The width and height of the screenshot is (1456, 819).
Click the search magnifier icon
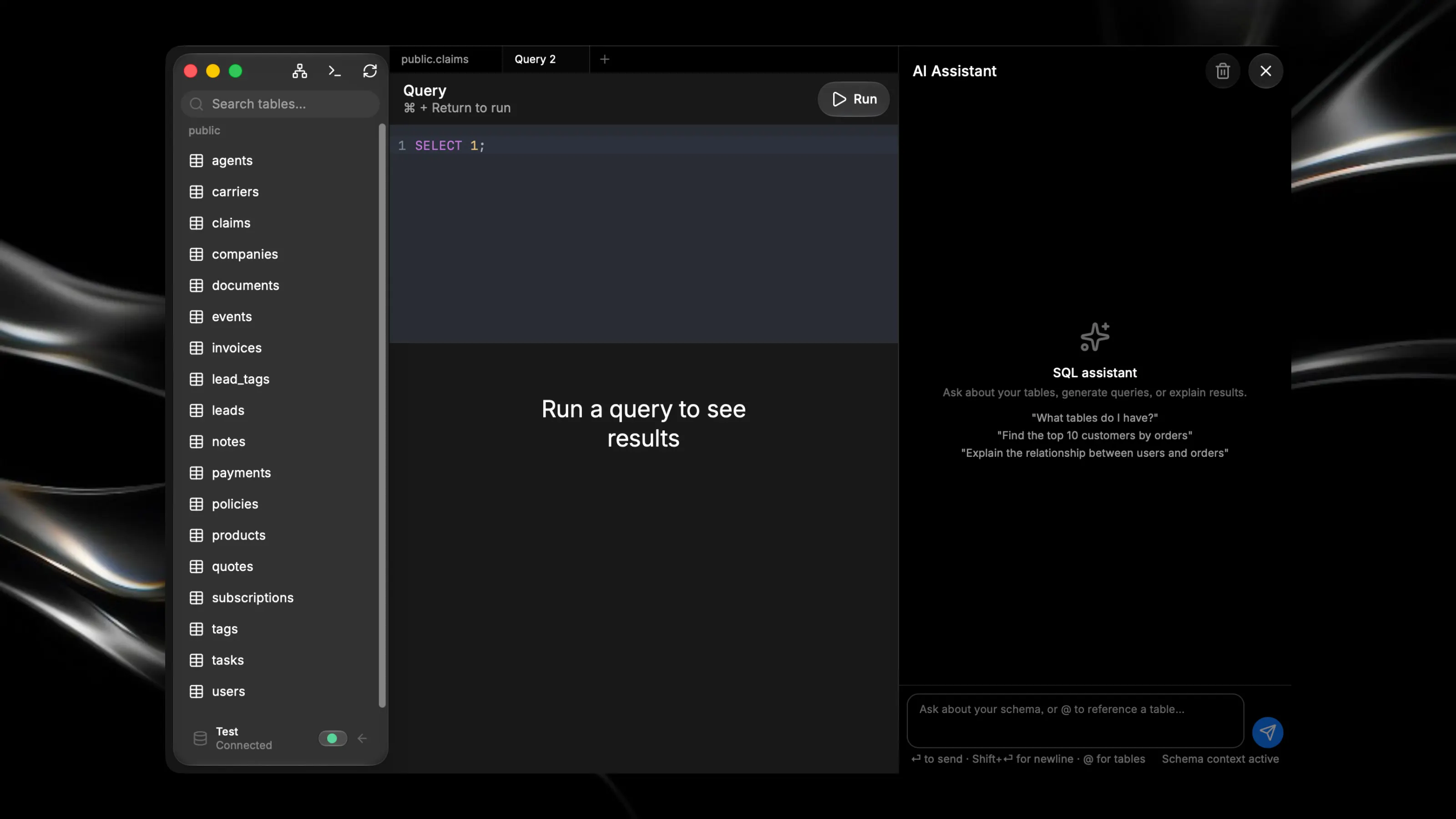[196, 104]
